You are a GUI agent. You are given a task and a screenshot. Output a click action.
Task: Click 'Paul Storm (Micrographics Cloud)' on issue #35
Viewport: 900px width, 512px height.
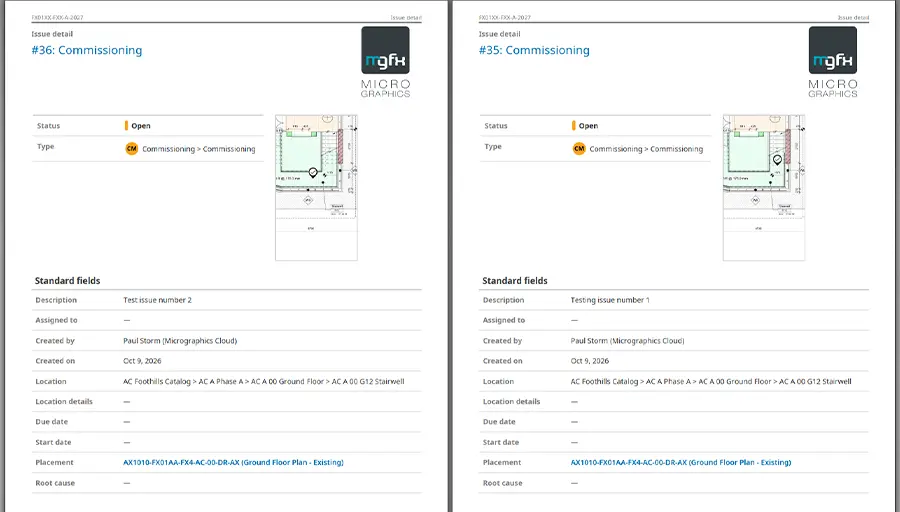[627, 341]
